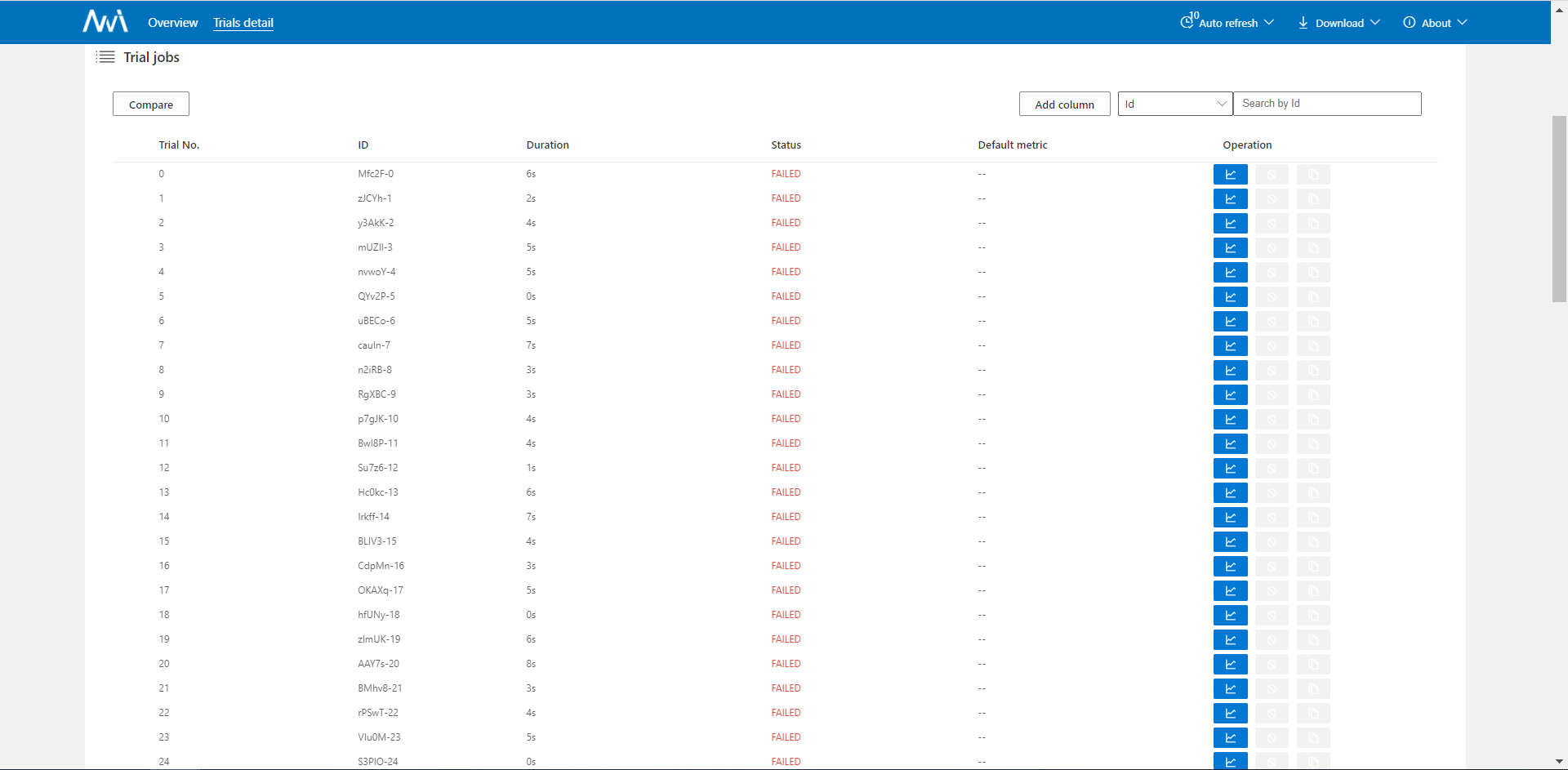Open intermediate result chart for trial S3PIO-24
The height and width of the screenshot is (770, 1568).
[x=1231, y=761]
